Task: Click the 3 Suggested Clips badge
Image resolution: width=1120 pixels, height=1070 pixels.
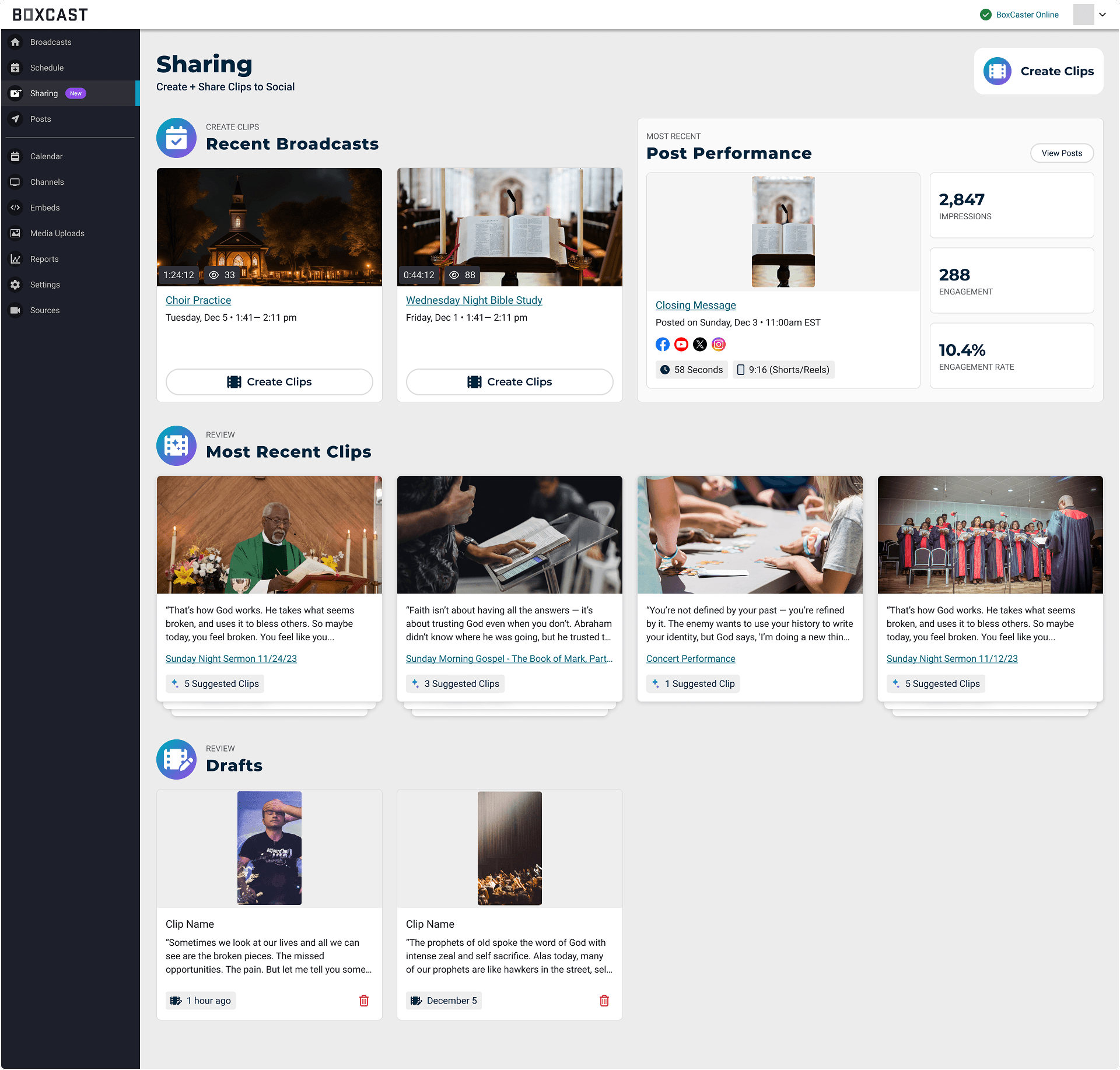Action: click(455, 683)
